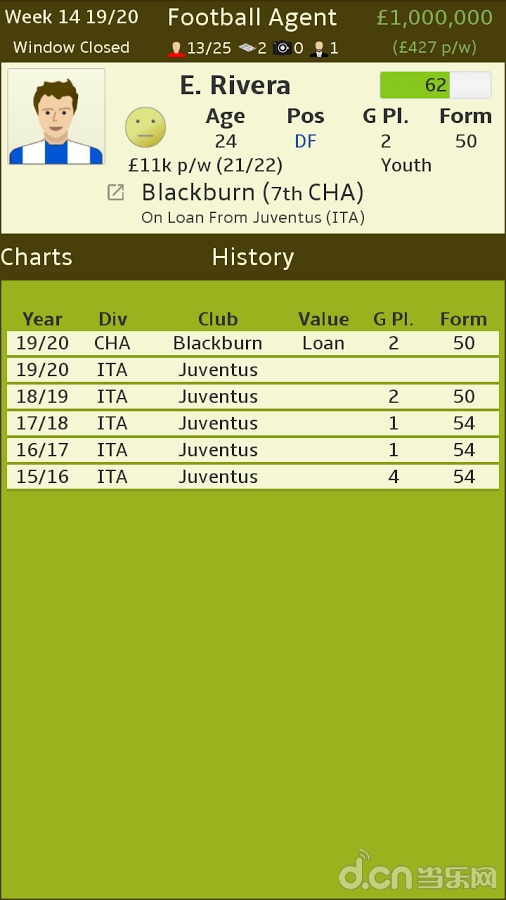Tap E. Rivera's portrait picture

[x=56, y=117]
